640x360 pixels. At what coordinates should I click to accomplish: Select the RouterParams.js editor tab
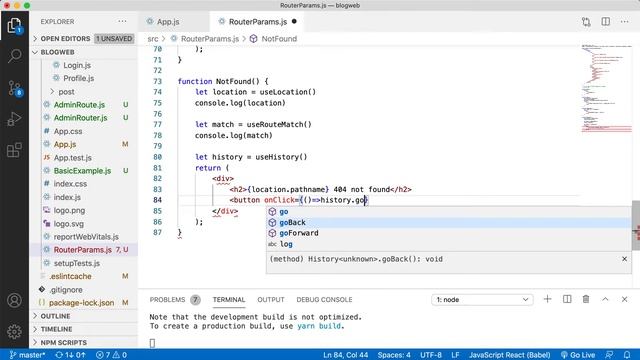257,22
